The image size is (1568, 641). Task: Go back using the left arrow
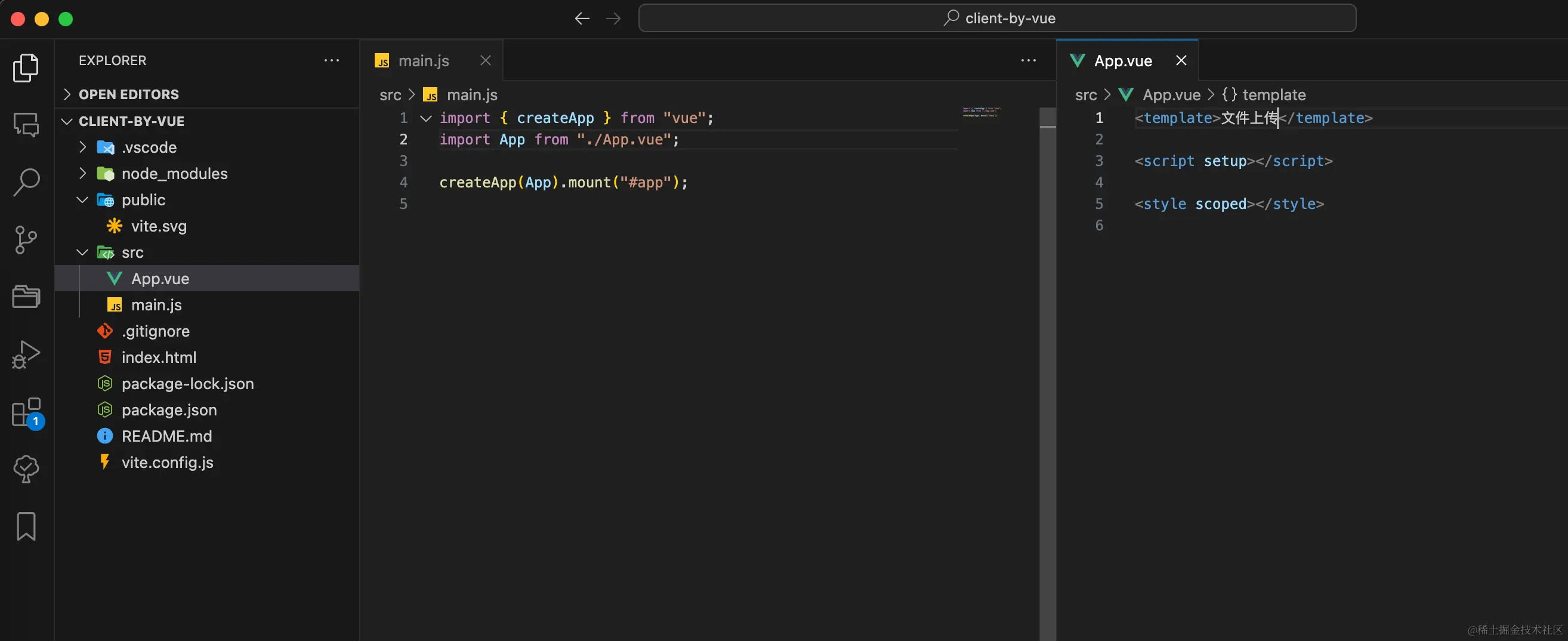582,19
